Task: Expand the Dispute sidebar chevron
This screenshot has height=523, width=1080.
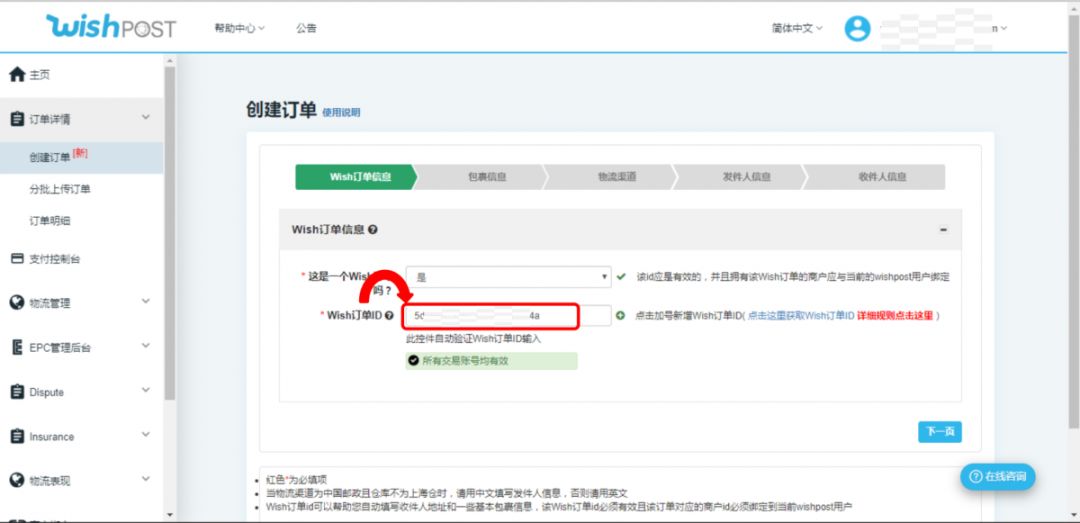Action: point(146,390)
